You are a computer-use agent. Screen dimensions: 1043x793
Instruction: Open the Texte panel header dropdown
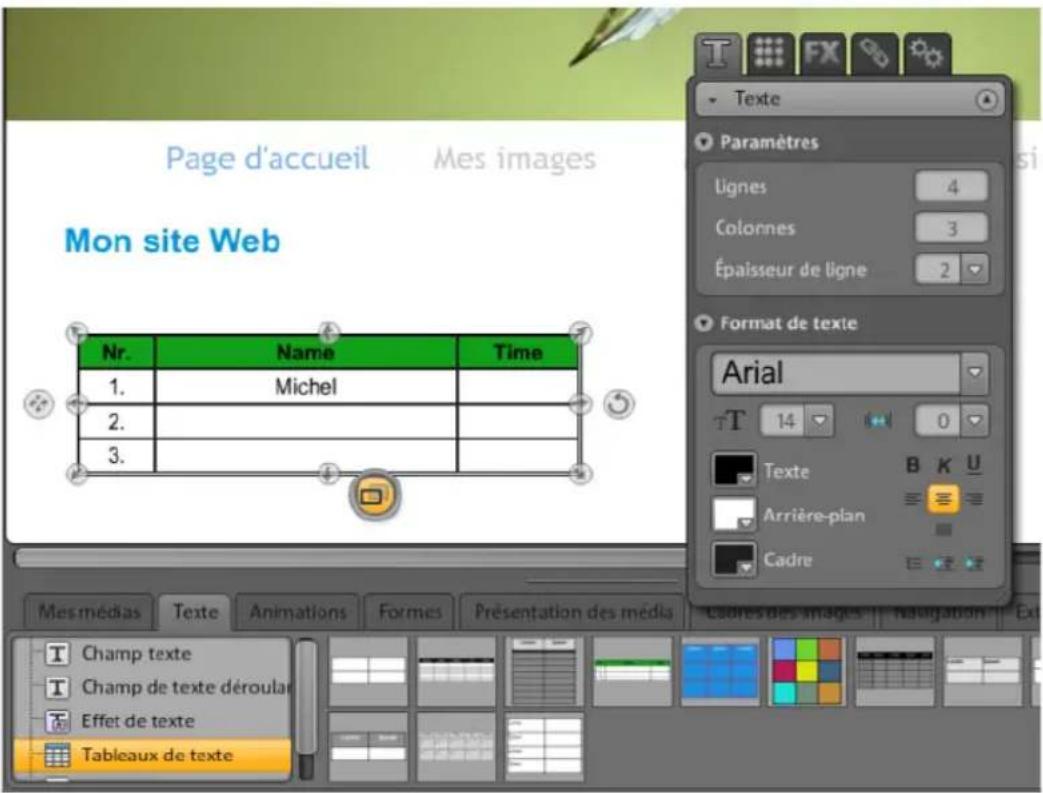coord(713,100)
